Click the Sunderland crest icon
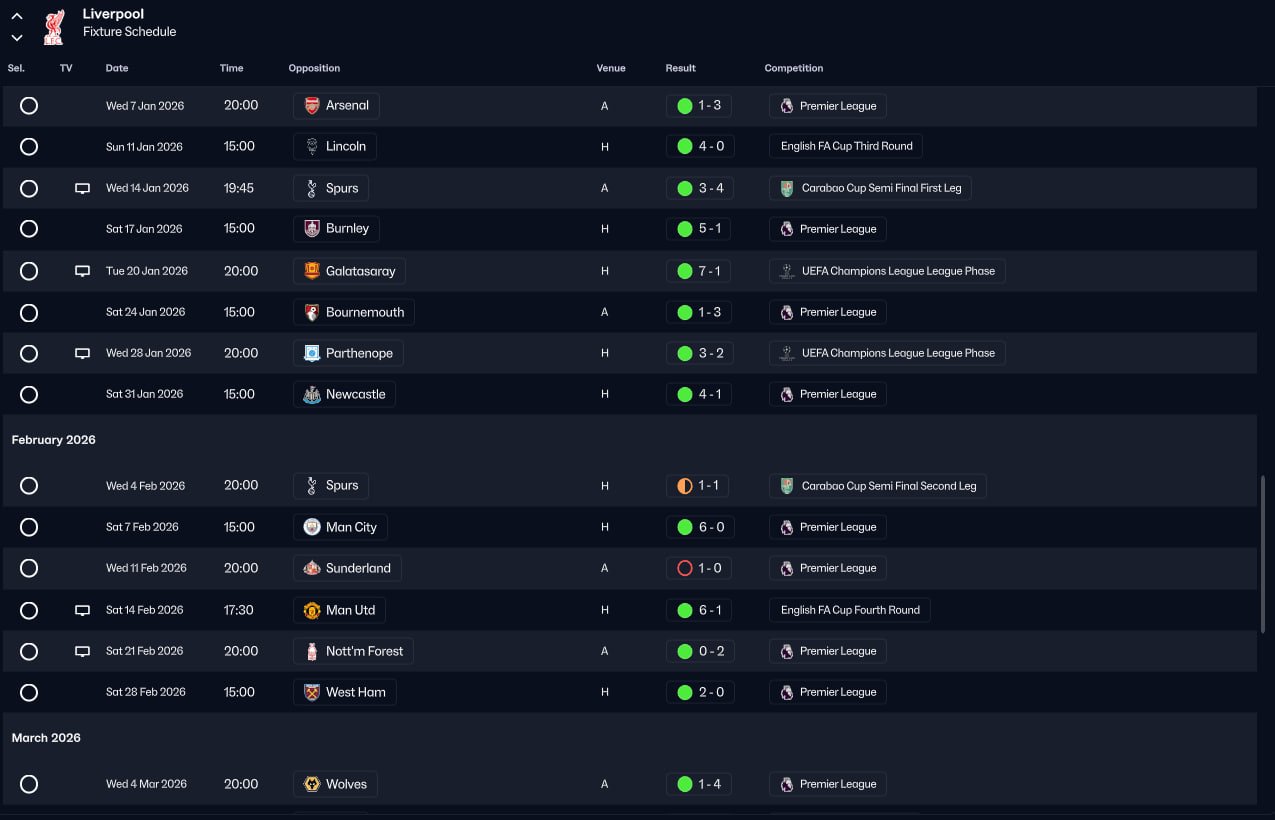Image resolution: width=1275 pixels, height=820 pixels. [x=312, y=568]
